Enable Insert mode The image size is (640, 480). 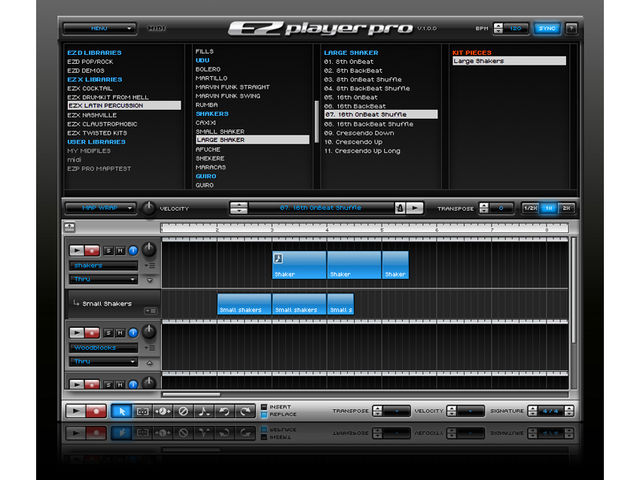point(264,407)
